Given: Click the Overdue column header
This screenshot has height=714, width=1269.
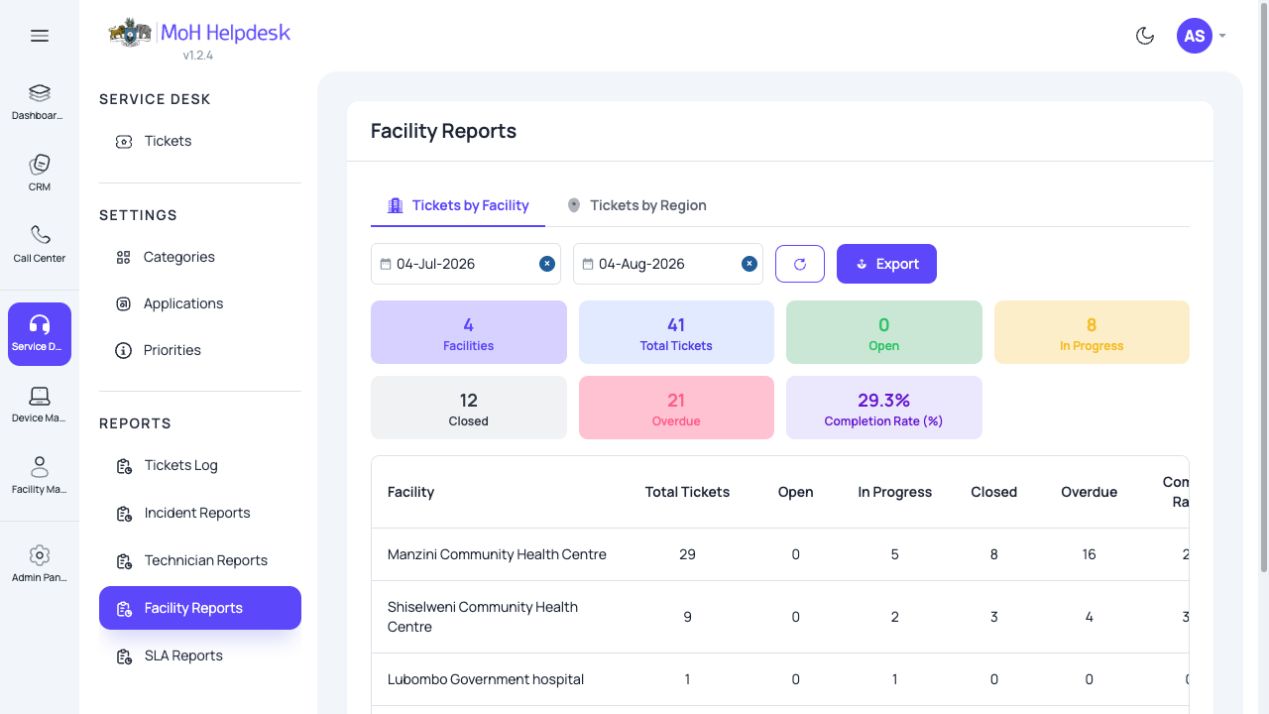Looking at the screenshot, I should [x=1089, y=492].
